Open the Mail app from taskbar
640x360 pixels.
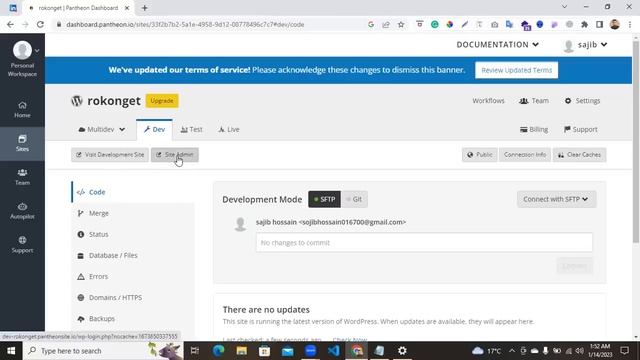(287, 351)
